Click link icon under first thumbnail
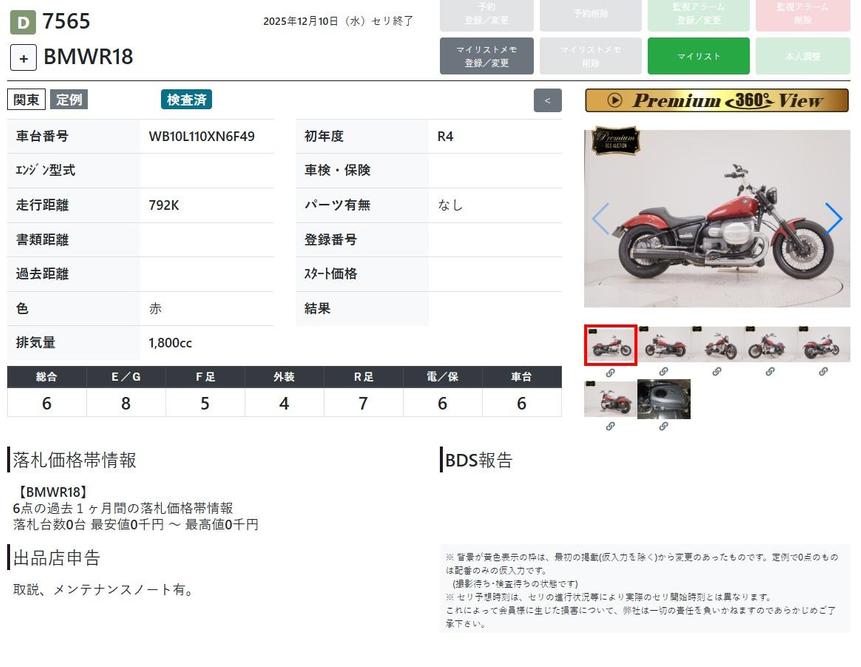The width and height of the screenshot is (861, 667). (610, 372)
